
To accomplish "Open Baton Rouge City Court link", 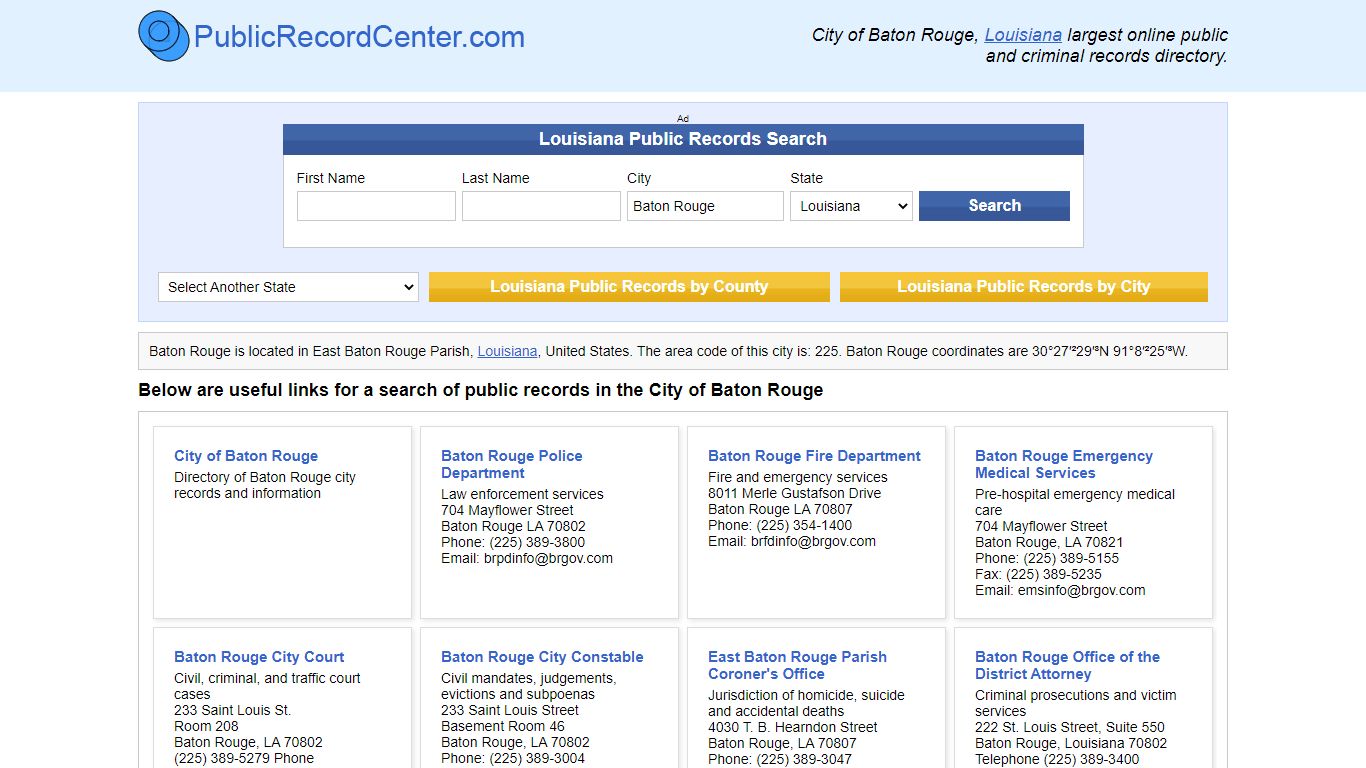I will pos(259,657).
